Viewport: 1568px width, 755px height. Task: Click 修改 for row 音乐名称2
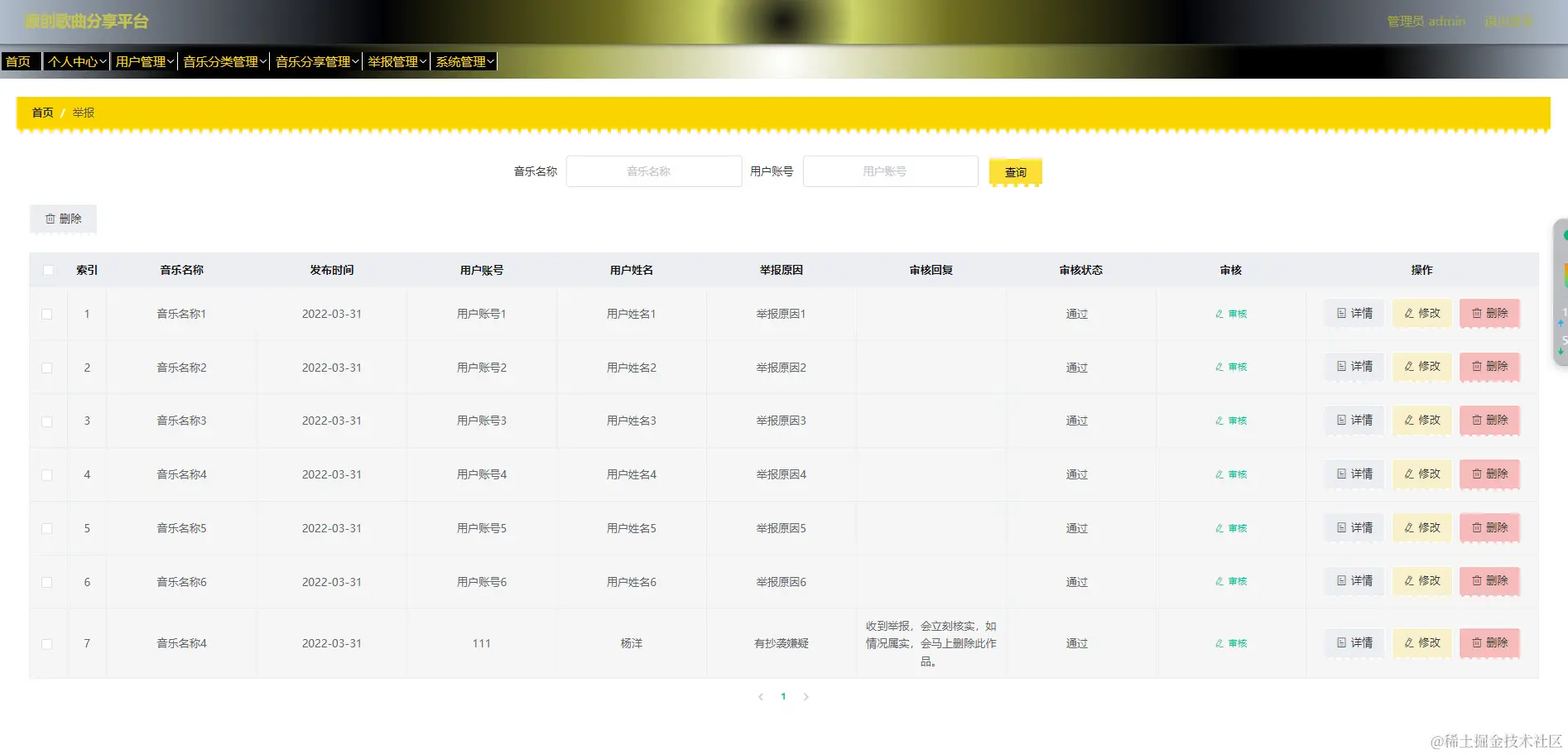1422,366
